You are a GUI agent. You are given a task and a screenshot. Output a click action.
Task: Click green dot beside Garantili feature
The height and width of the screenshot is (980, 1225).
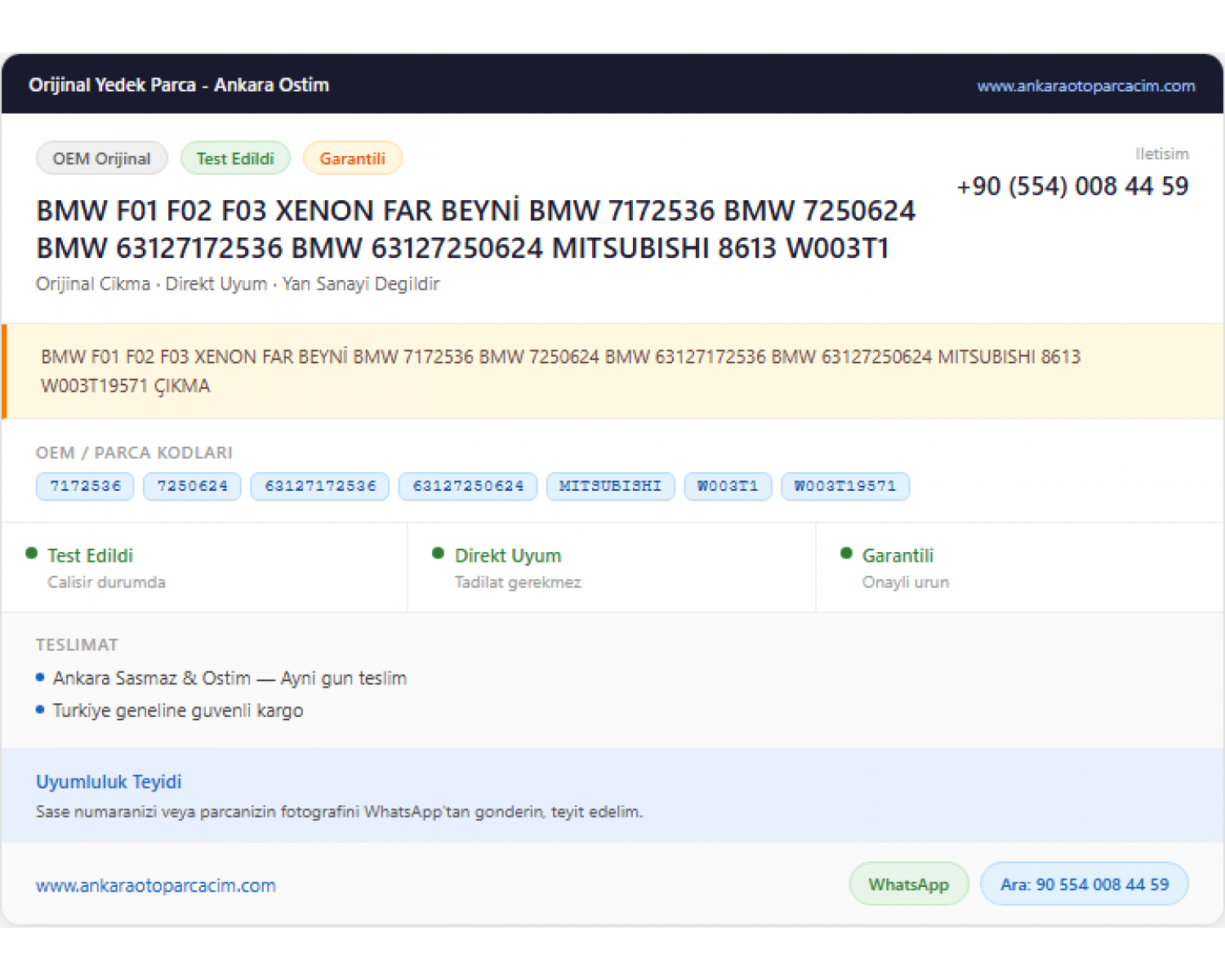847,554
